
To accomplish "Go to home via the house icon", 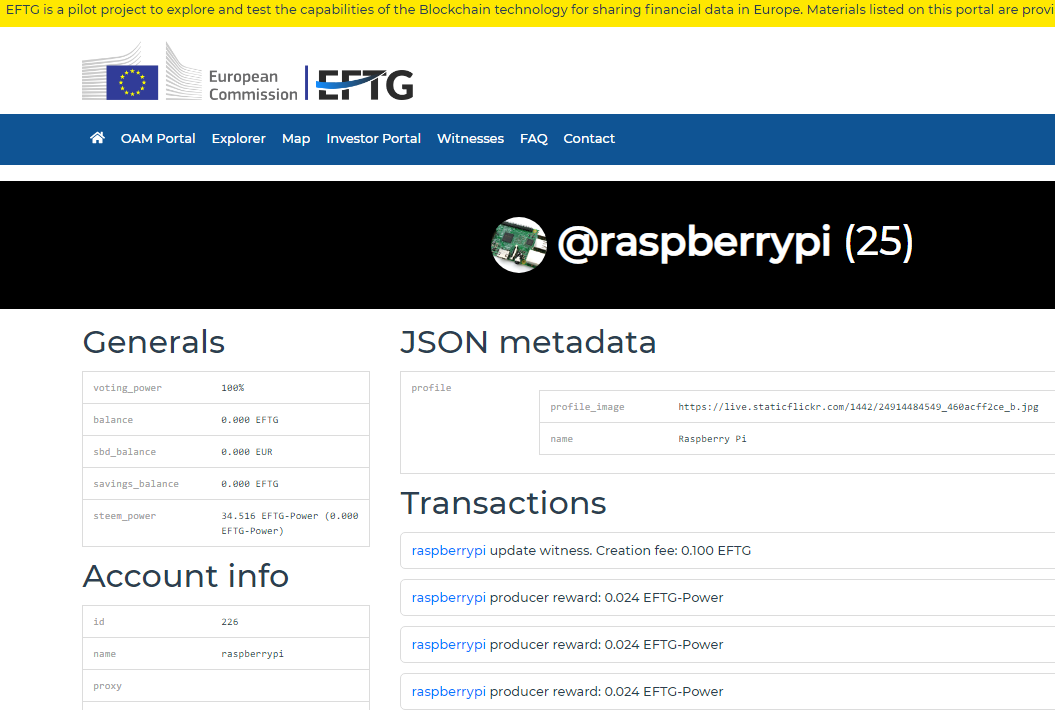I will point(98,138).
